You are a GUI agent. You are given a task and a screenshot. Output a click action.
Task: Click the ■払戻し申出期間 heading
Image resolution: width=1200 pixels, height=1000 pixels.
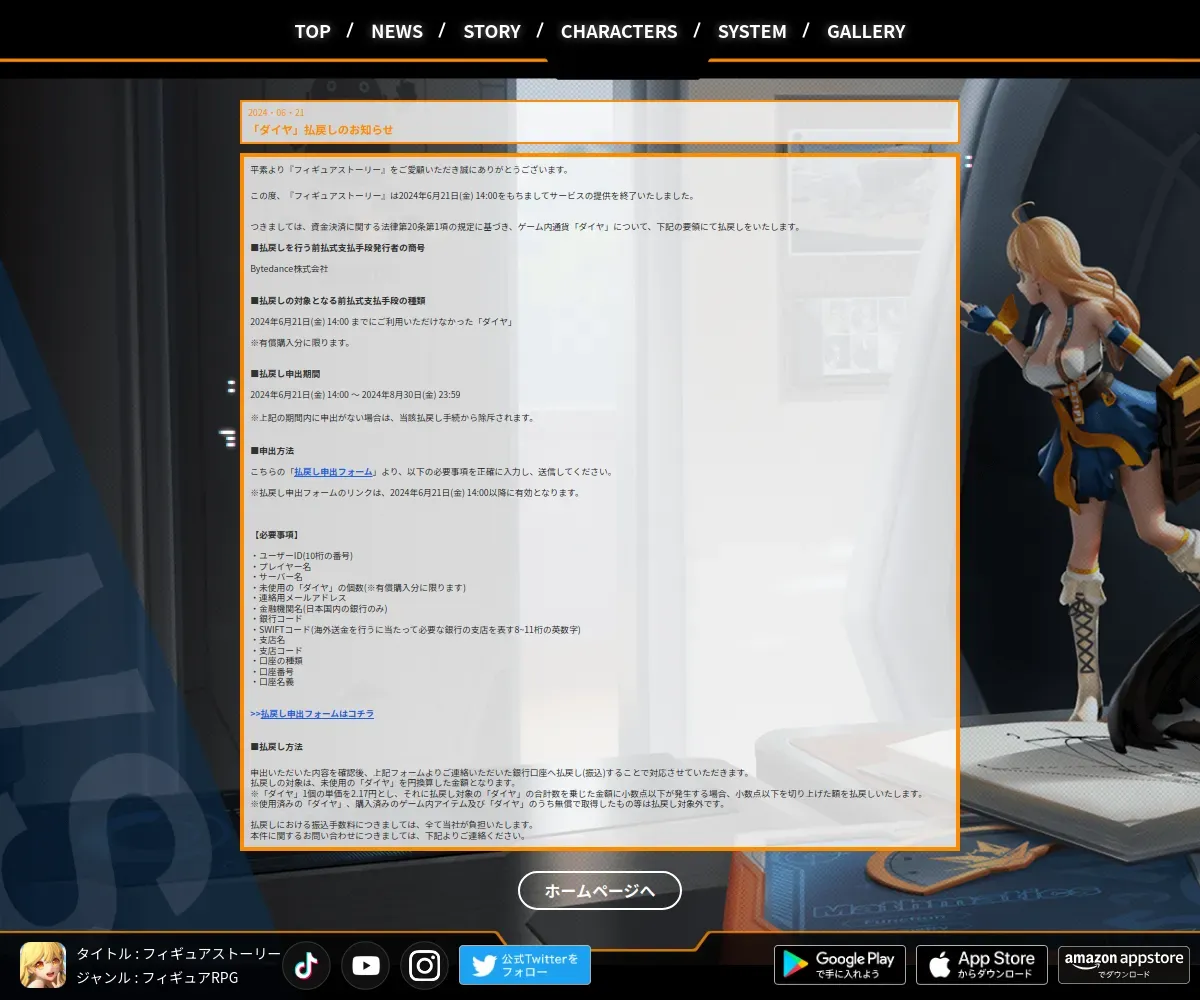click(285, 373)
